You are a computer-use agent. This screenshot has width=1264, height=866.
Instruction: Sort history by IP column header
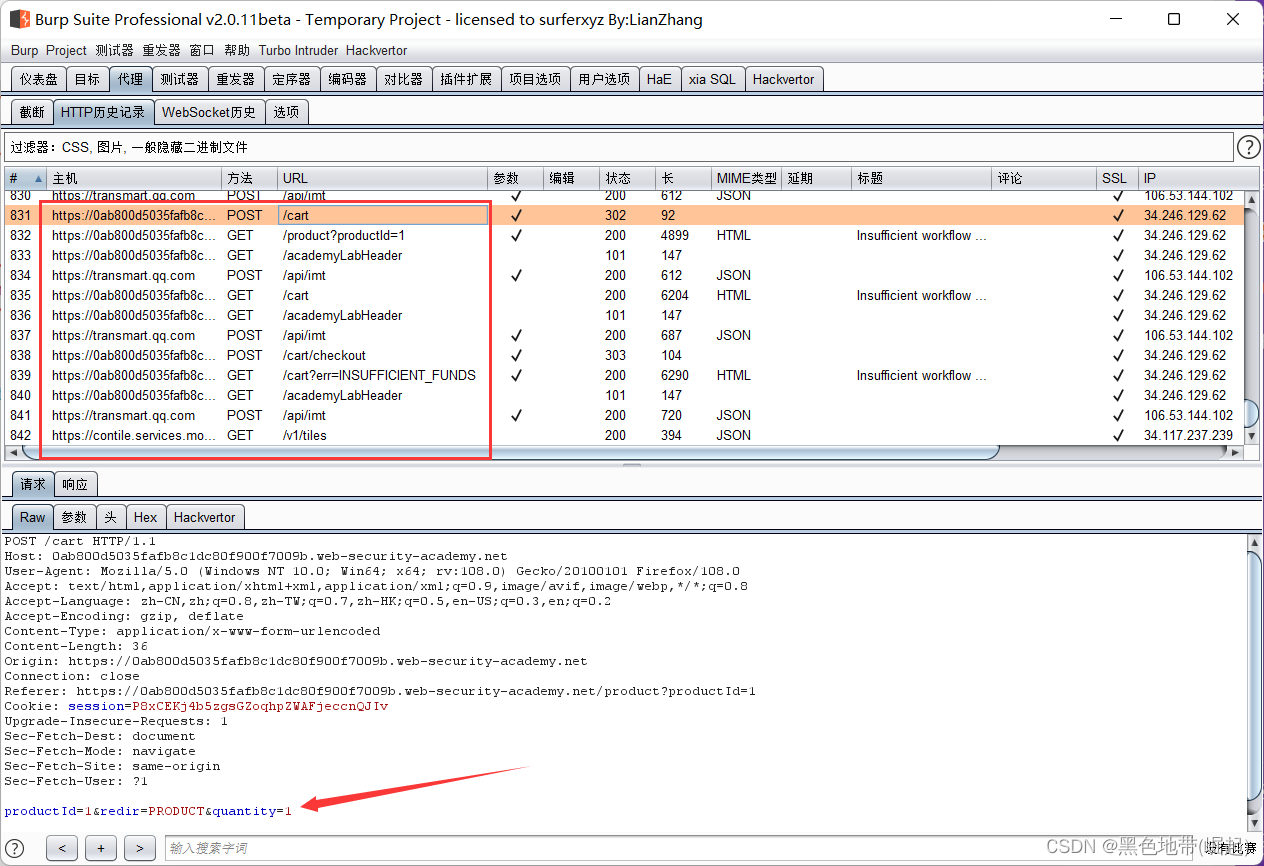click(1190, 178)
